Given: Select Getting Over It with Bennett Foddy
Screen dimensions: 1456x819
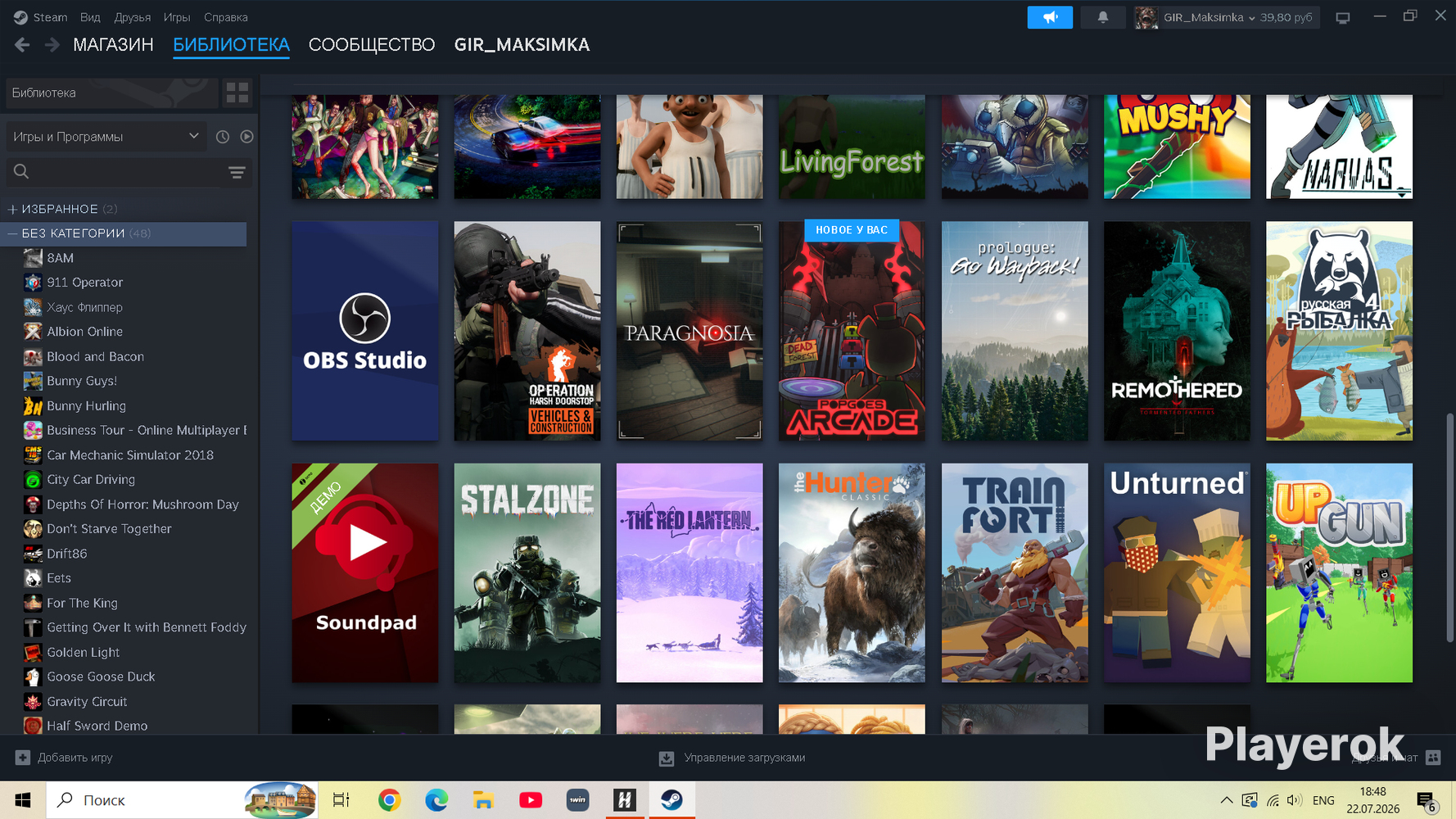Looking at the screenshot, I should (147, 627).
